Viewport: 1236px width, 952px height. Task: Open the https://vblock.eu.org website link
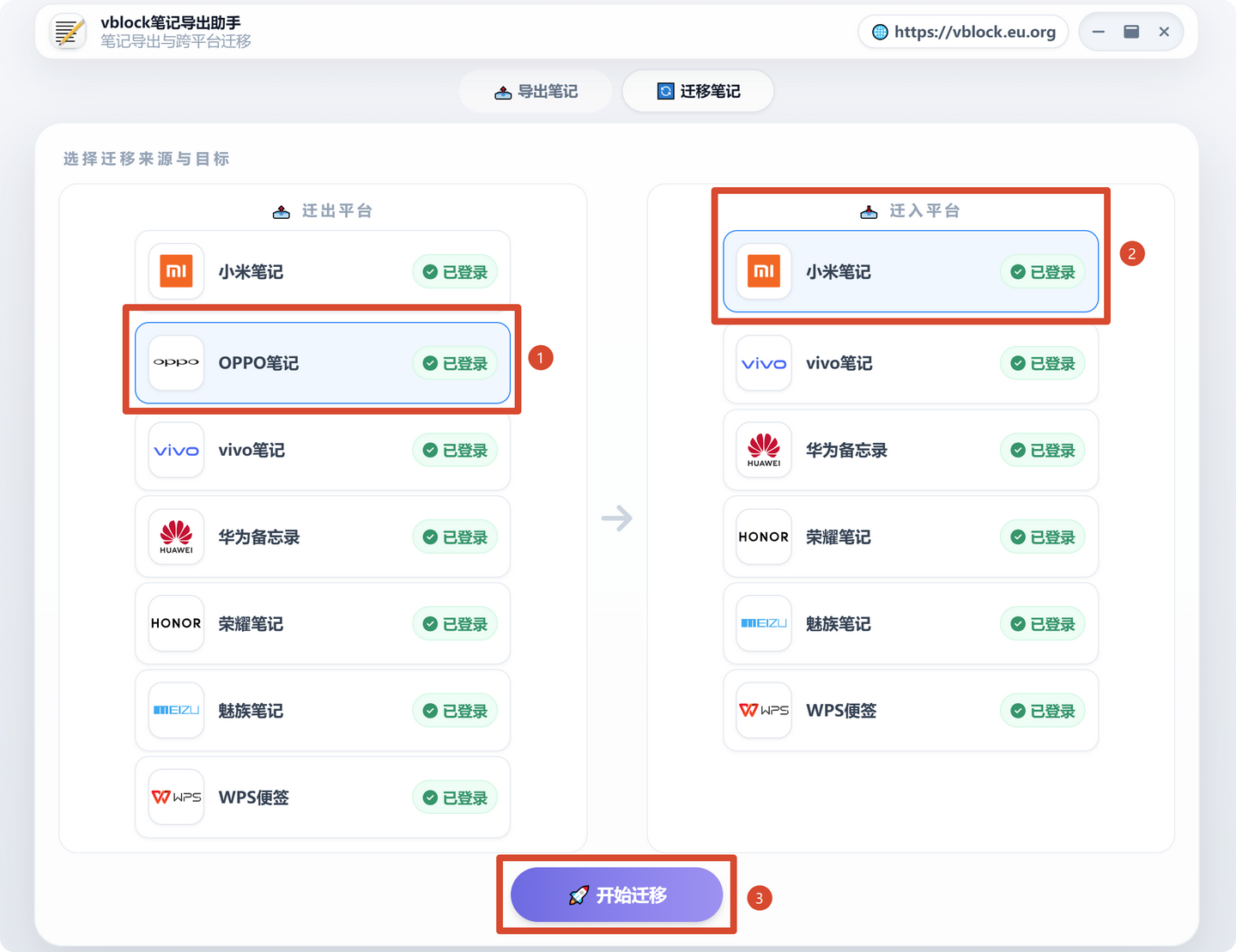pos(963,32)
